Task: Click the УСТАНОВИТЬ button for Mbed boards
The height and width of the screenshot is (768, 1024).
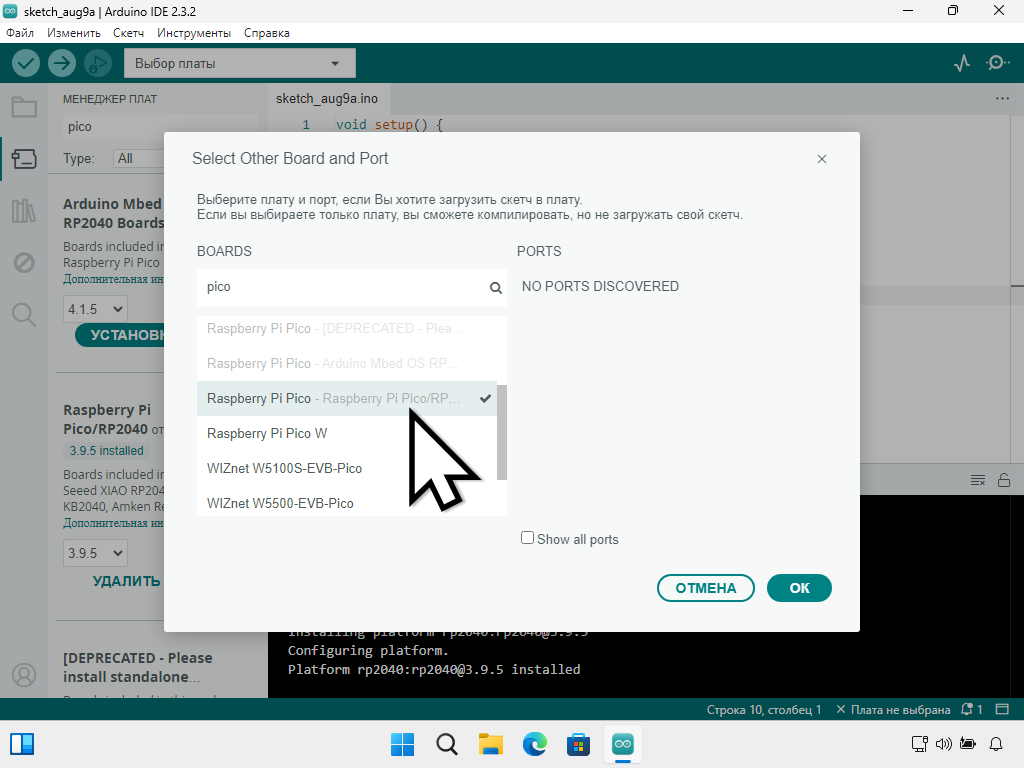Action: [x=120, y=335]
